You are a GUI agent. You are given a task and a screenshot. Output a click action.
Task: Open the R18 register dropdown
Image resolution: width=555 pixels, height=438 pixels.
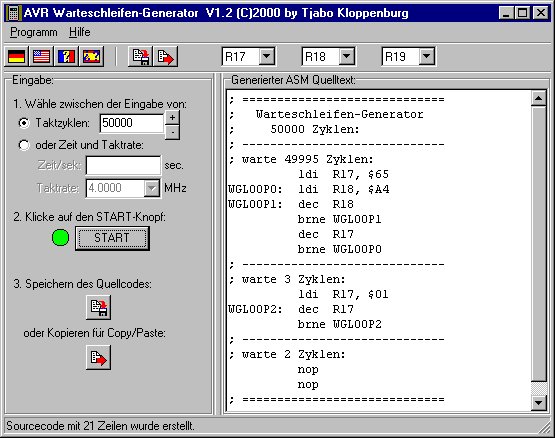(x=347, y=56)
